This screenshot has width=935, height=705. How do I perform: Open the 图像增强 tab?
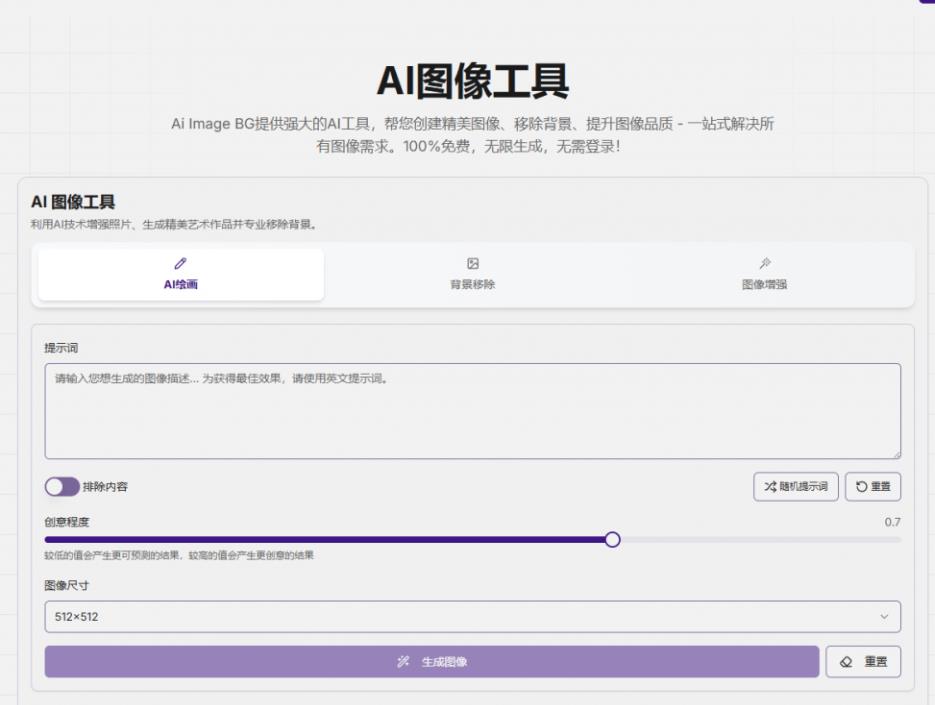tap(764, 274)
